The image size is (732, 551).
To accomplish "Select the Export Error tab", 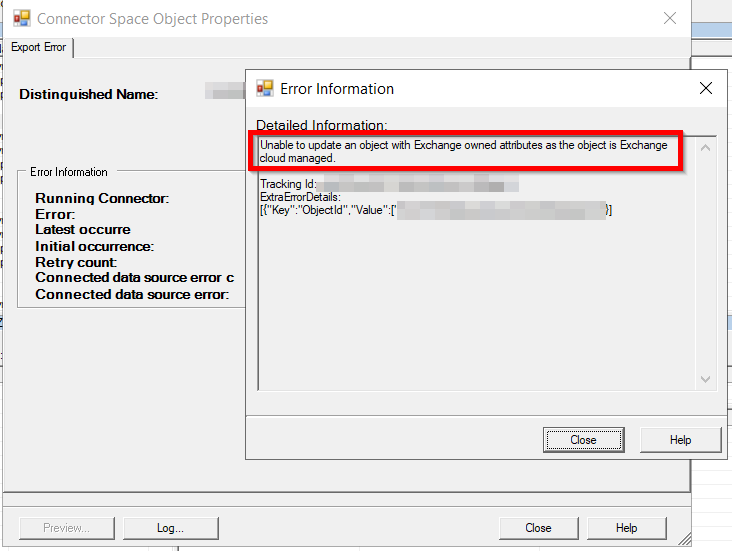I will [x=38, y=47].
